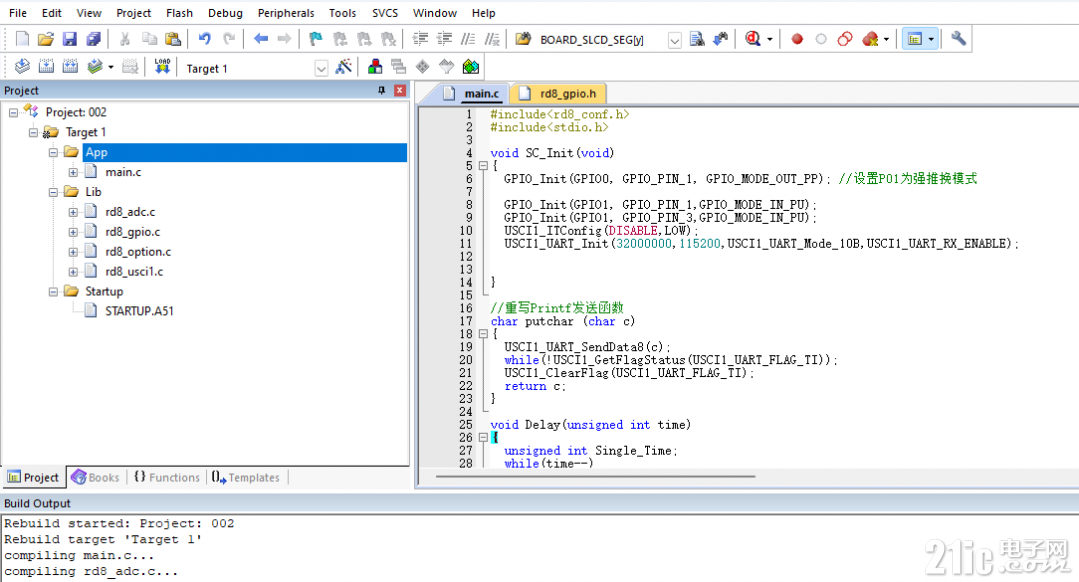Open the breakpoints dropdown arrow

coord(886,39)
